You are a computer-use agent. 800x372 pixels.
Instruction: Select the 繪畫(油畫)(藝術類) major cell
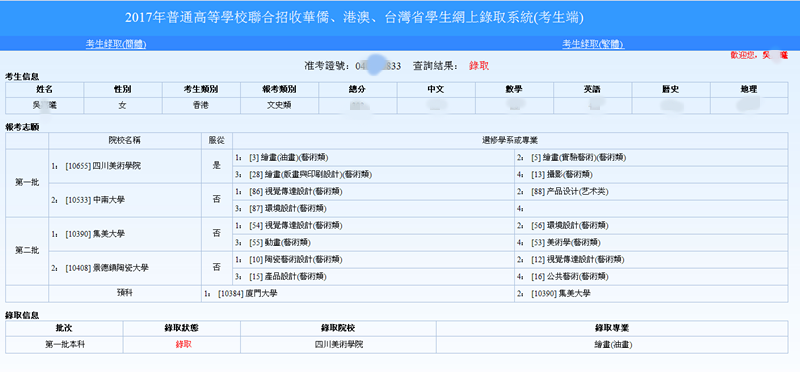point(373,158)
